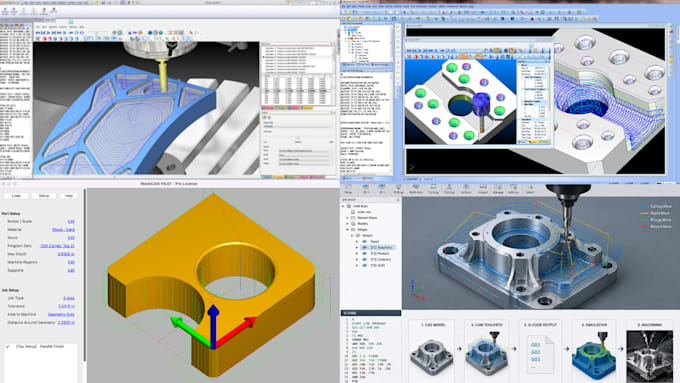
Task: Select the CAM Toolpath workflow thumbnail
Action: [487, 350]
